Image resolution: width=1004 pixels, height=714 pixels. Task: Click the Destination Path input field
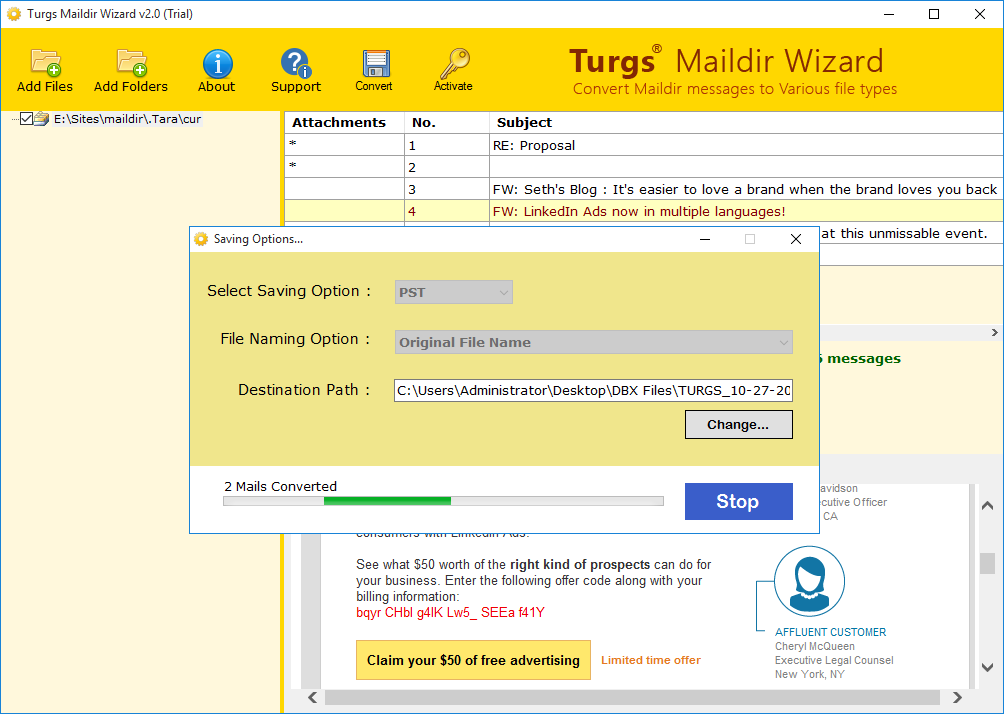tap(594, 391)
